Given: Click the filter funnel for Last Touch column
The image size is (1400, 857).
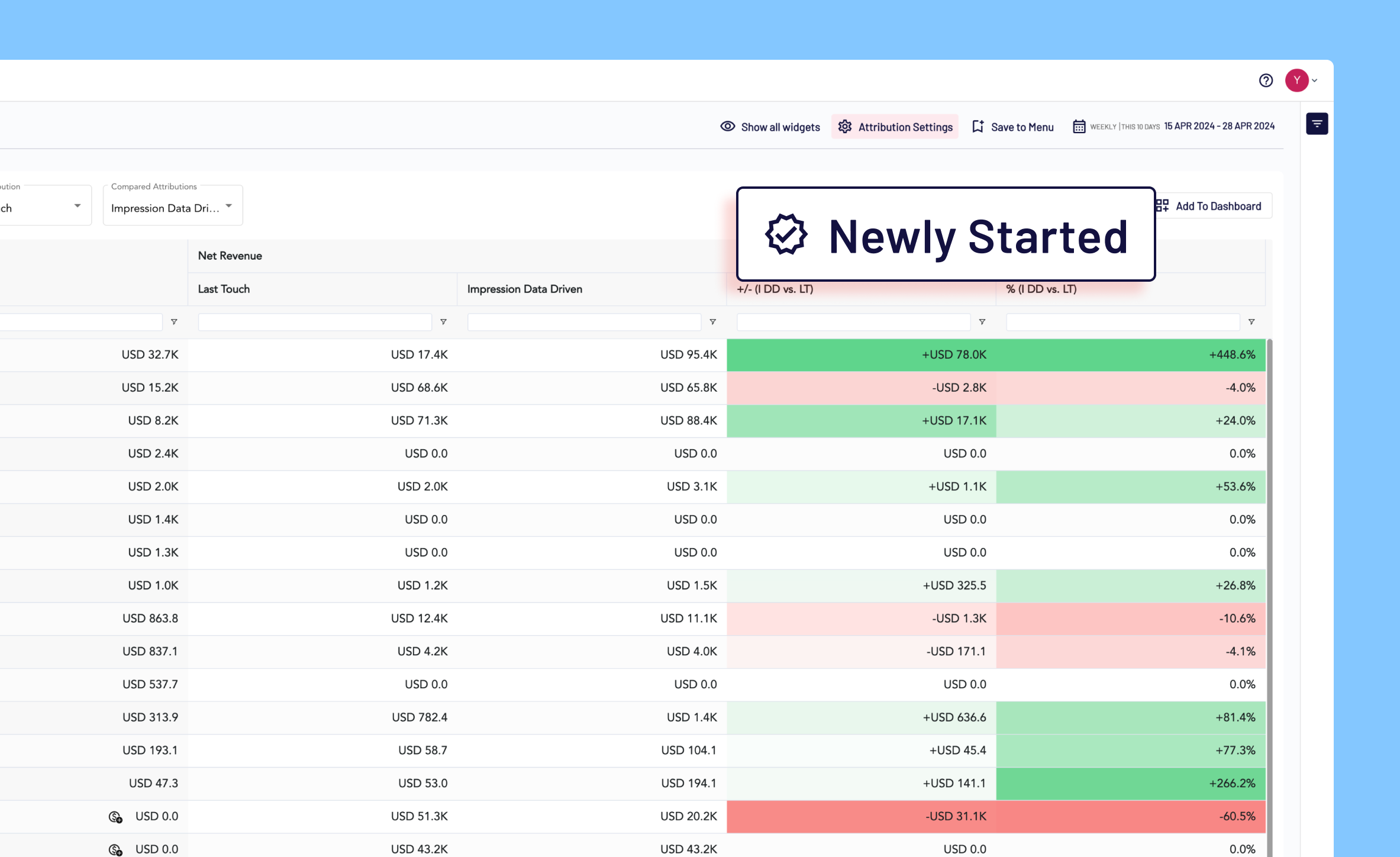Looking at the screenshot, I should pyautogui.click(x=443, y=322).
